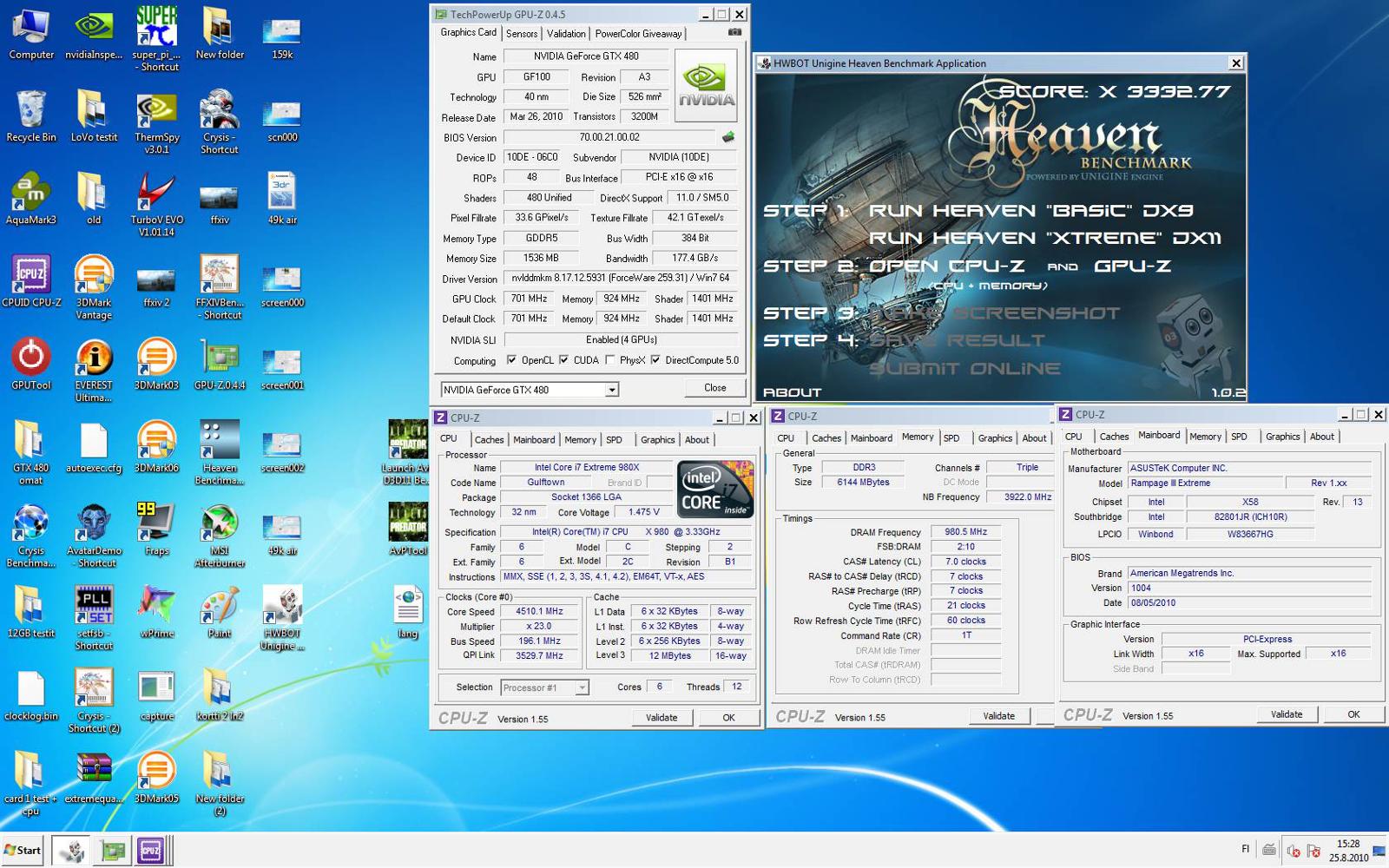Toggle the OpenCL checkbox in GPU-Z

[511, 360]
